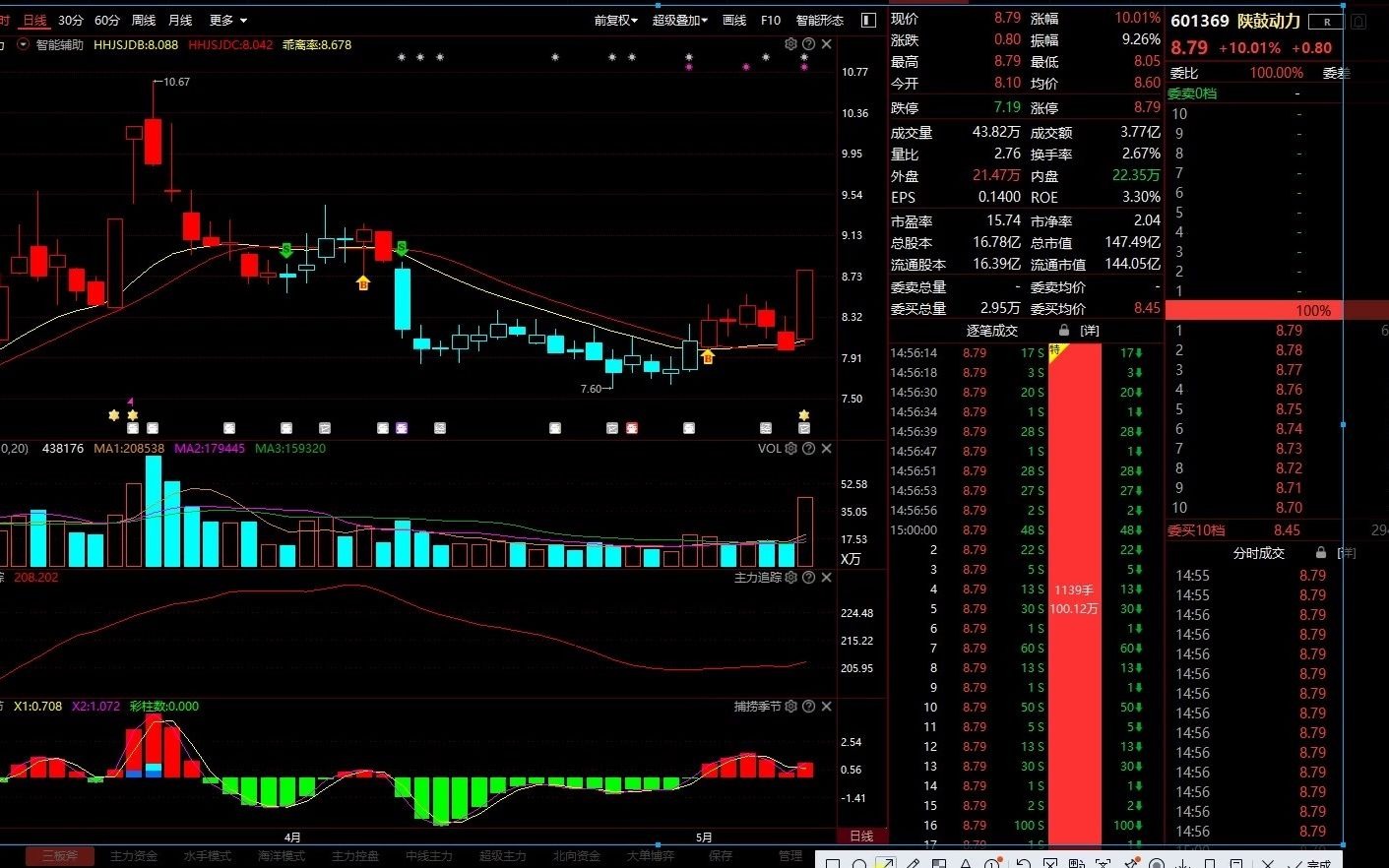Click the red event marker below the chart
The height and width of the screenshot is (868, 1389).
(x=632, y=428)
